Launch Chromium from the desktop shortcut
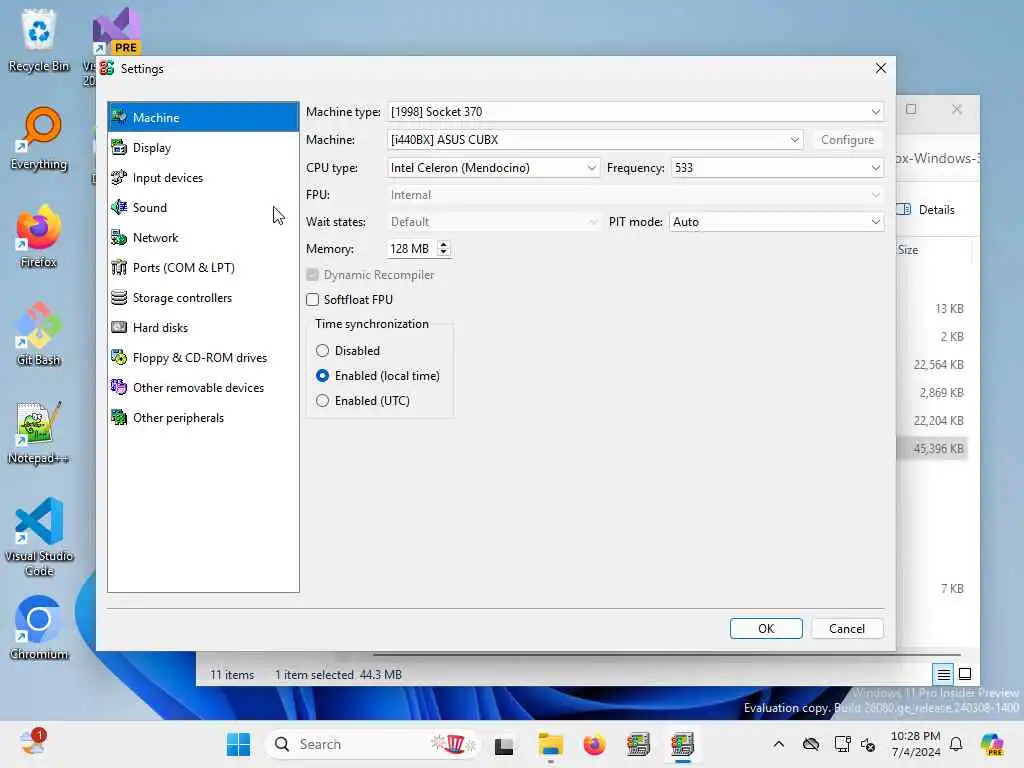The height and width of the screenshot is (768, 1024). pyautogui.click(x=39, y=628)
